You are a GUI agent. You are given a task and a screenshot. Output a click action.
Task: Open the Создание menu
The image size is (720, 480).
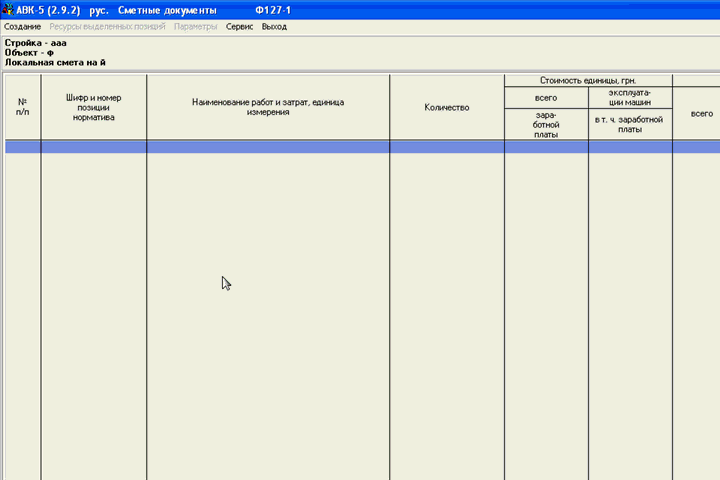22,26
